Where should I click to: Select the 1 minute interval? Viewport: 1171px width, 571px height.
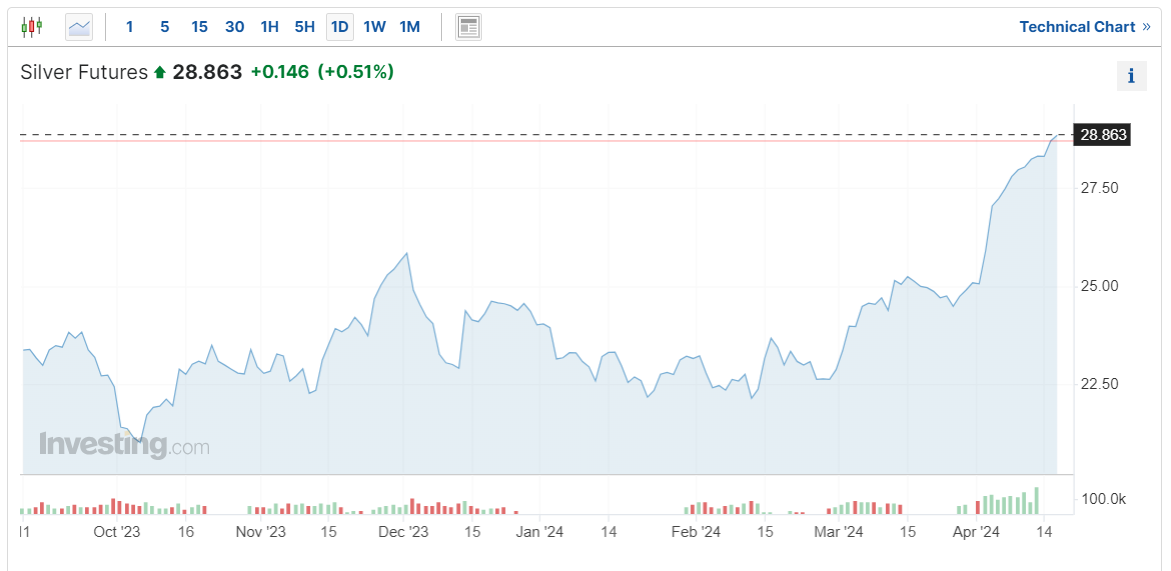point(129,27)
